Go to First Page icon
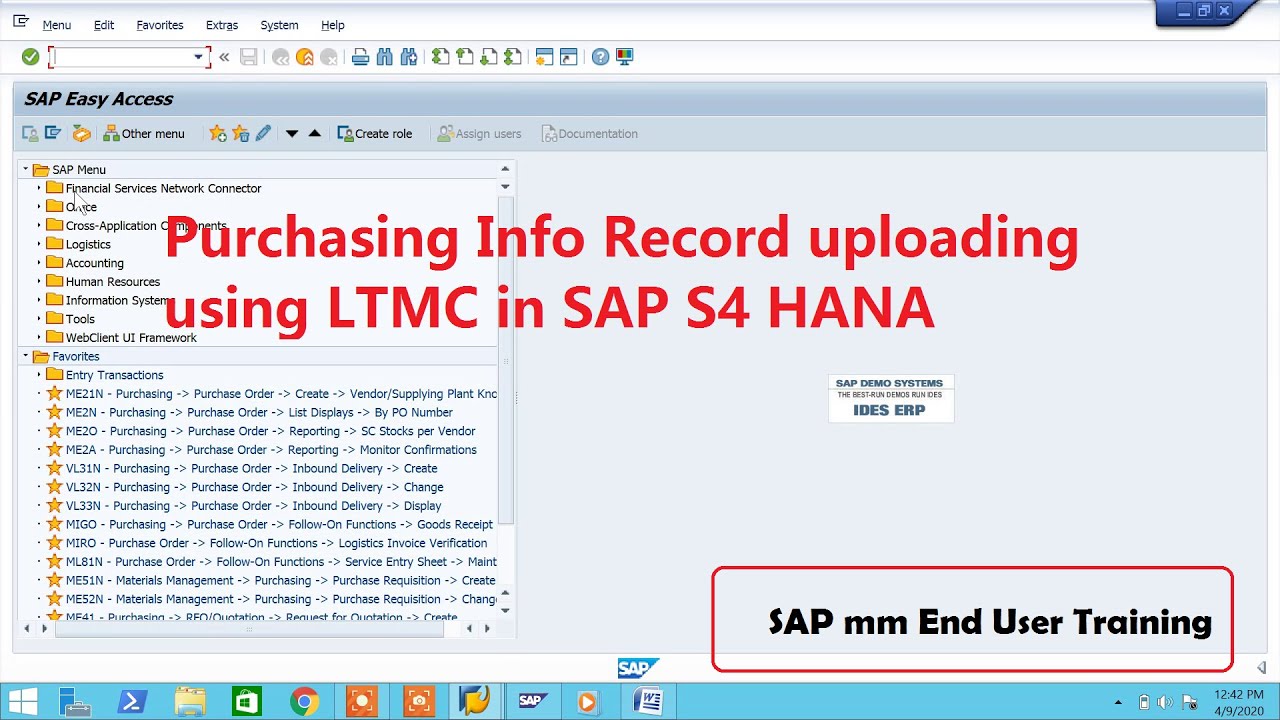 point(441,57)
